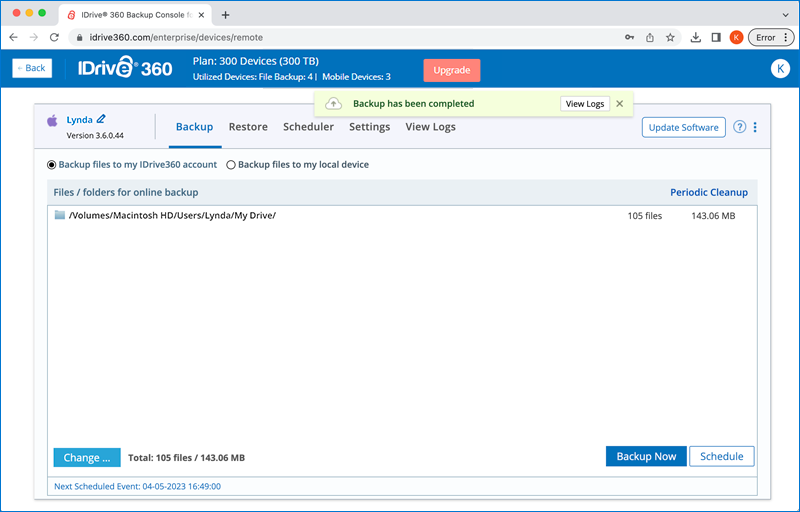This screenshot has height=512, width=800.
Task: Open saved passwords key icon
Action: [x=630, y=37]
